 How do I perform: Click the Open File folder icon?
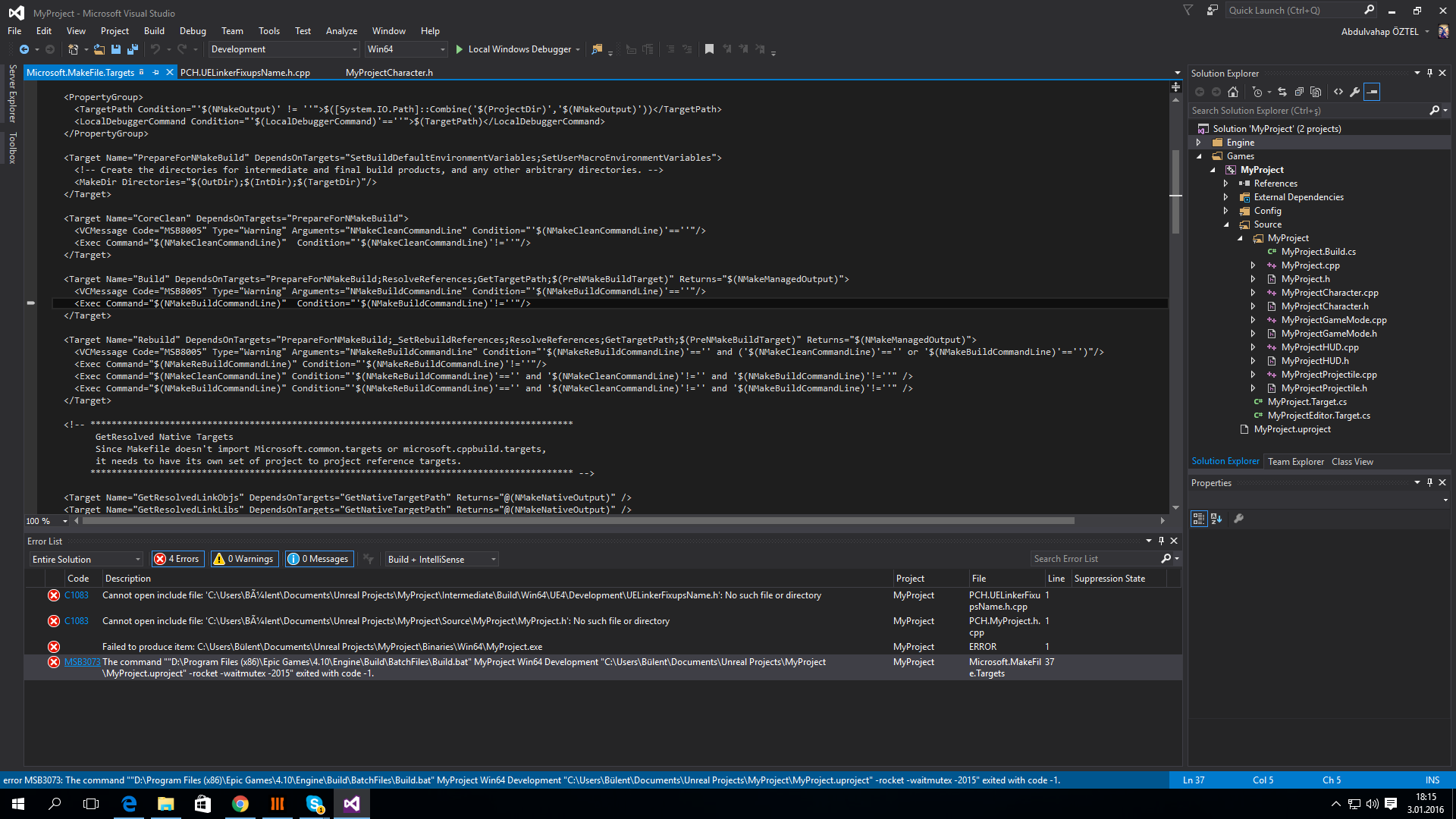point(99,49)
